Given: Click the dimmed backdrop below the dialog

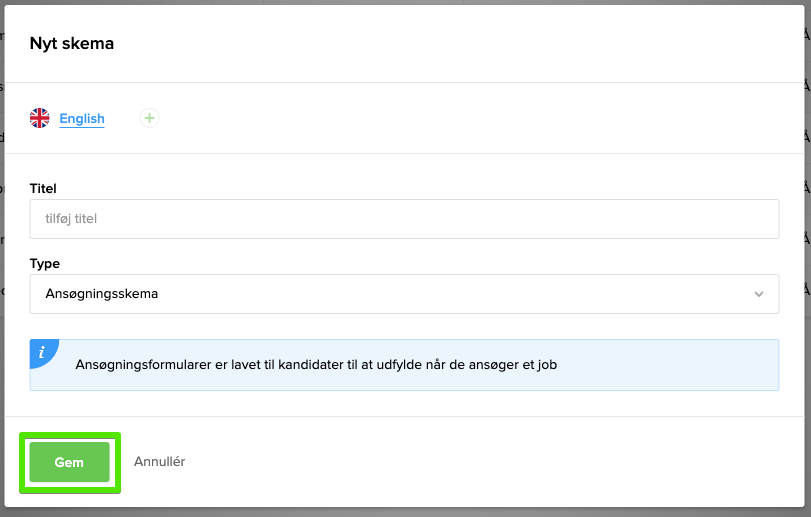Looking at the screenshot, I should click(400, 512).
